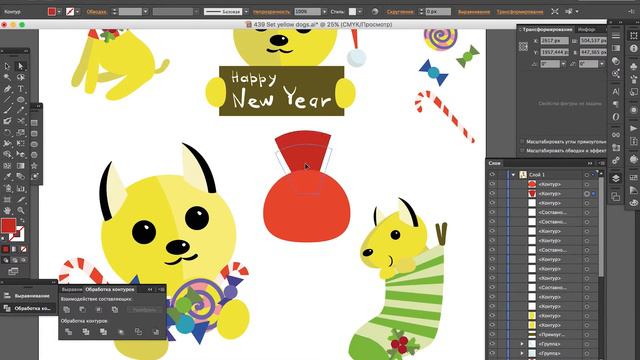Open the collapsed Обработка ко... panel entry
Viewport: 640px width, 360px height.
click(28, 309)
